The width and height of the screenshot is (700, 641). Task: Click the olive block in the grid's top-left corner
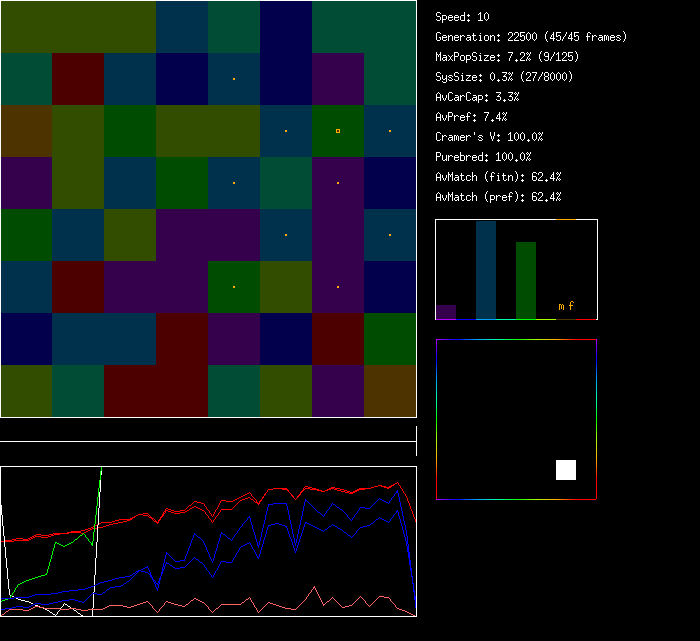click(78, 27)
